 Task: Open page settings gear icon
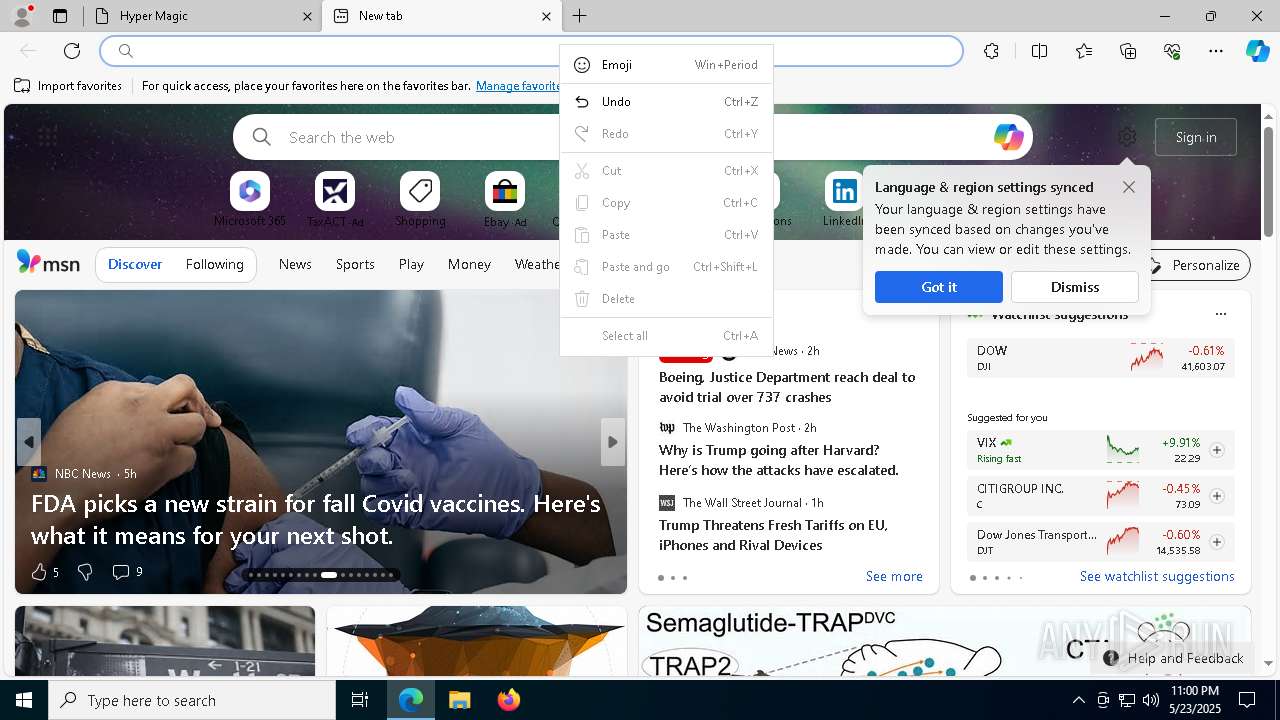point(1127,137)
